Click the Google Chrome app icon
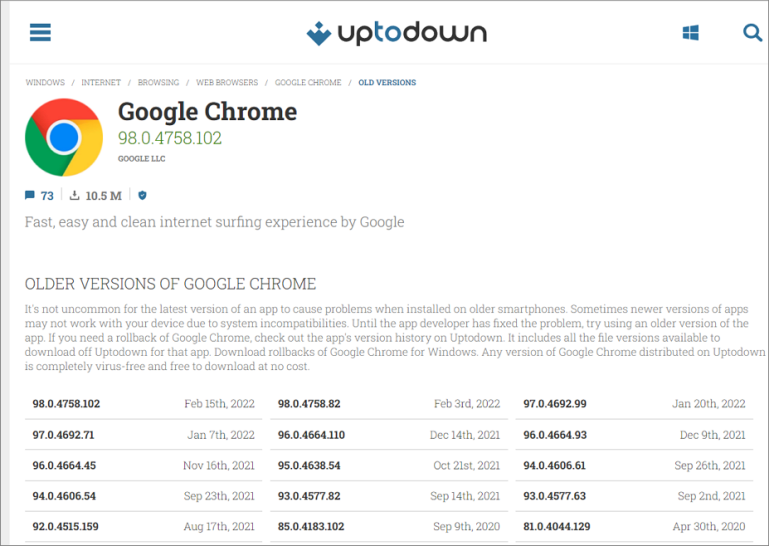769x546 pixels. pyautogui.click(x=63, y=138)
